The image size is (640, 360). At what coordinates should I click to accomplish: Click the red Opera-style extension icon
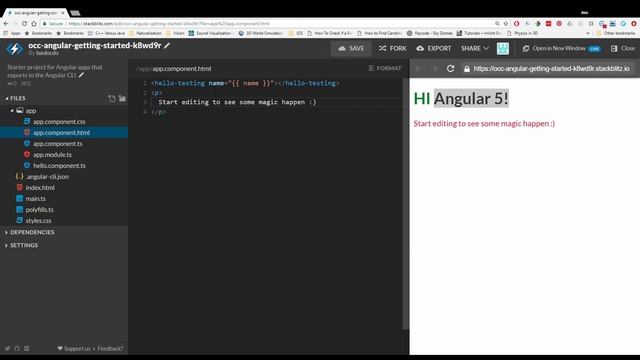pyautogui.click(x=516, y=24)
